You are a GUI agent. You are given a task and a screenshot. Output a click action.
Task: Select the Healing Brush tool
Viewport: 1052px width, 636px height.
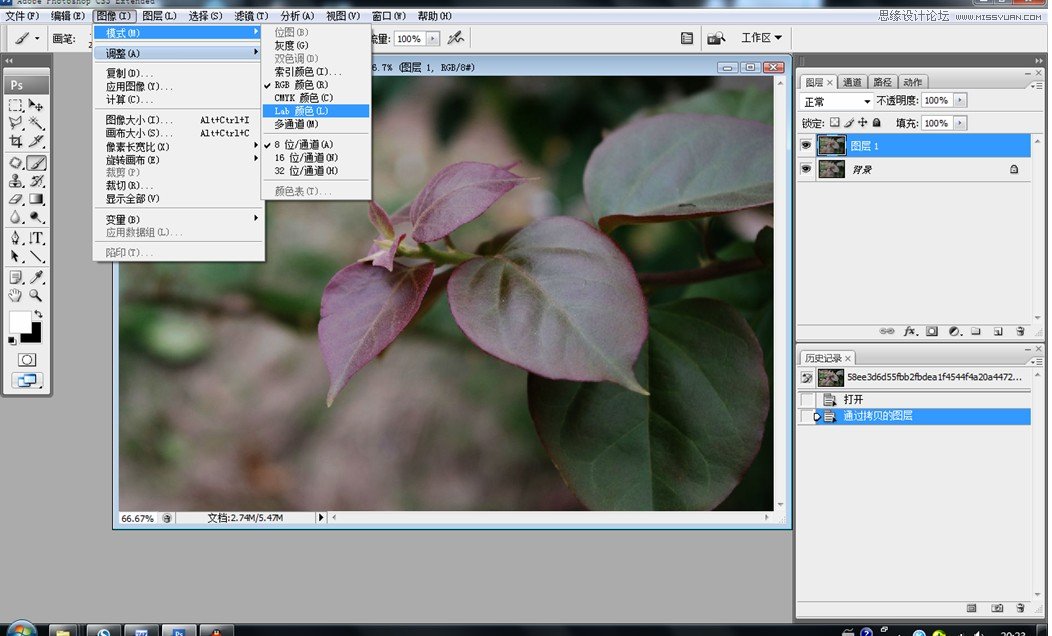(x=15, y=163)
